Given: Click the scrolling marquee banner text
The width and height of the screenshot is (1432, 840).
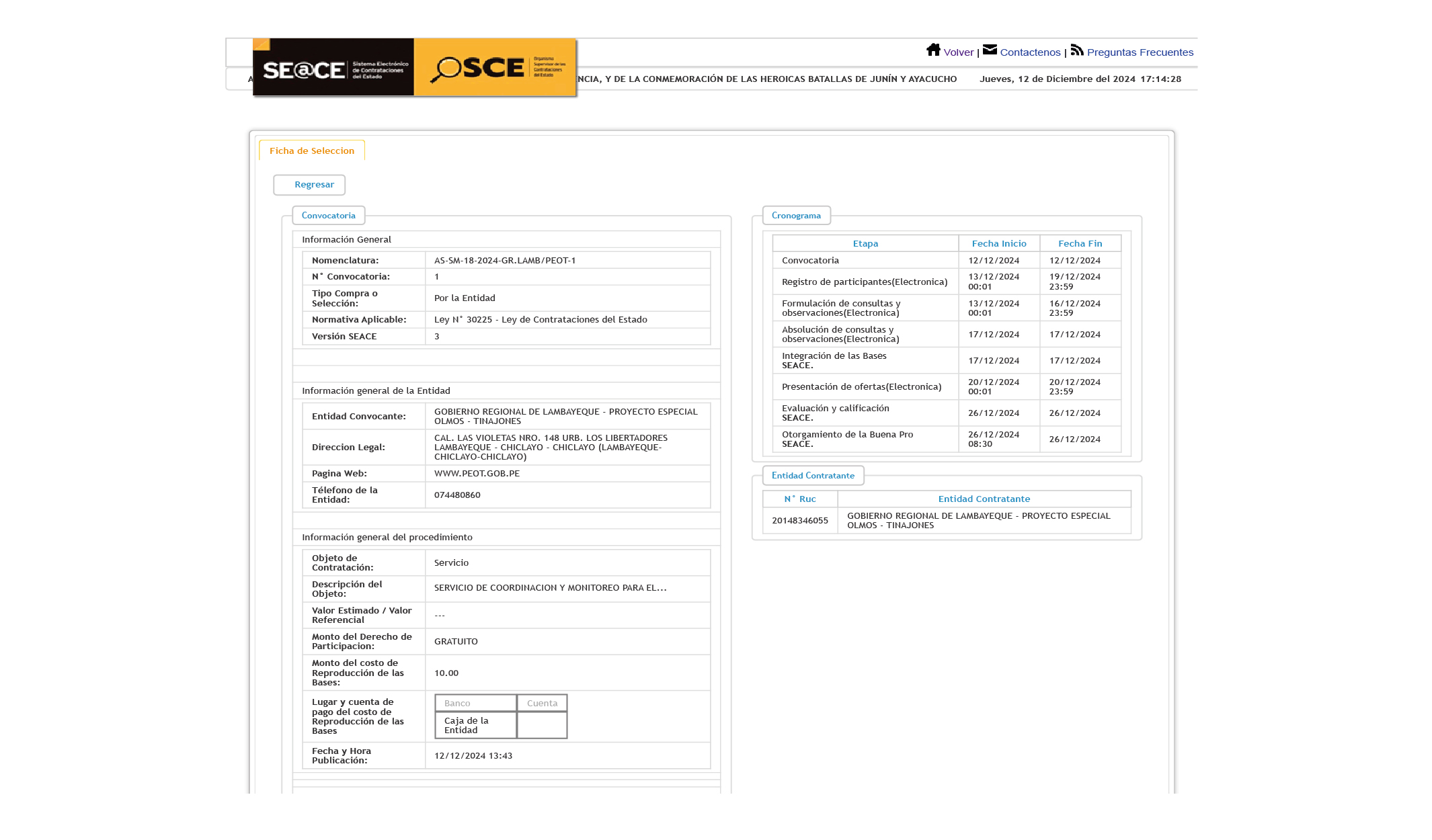Looking at the screenshot, I should point(766,79).
